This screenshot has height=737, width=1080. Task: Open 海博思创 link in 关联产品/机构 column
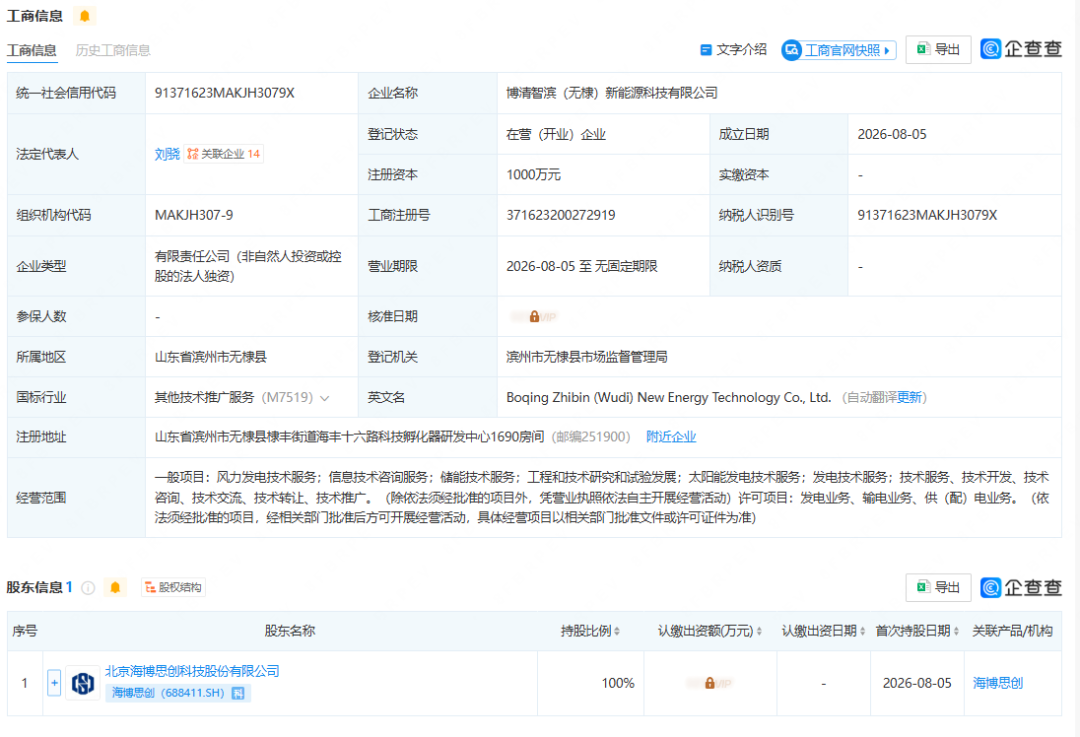(997, 683)
